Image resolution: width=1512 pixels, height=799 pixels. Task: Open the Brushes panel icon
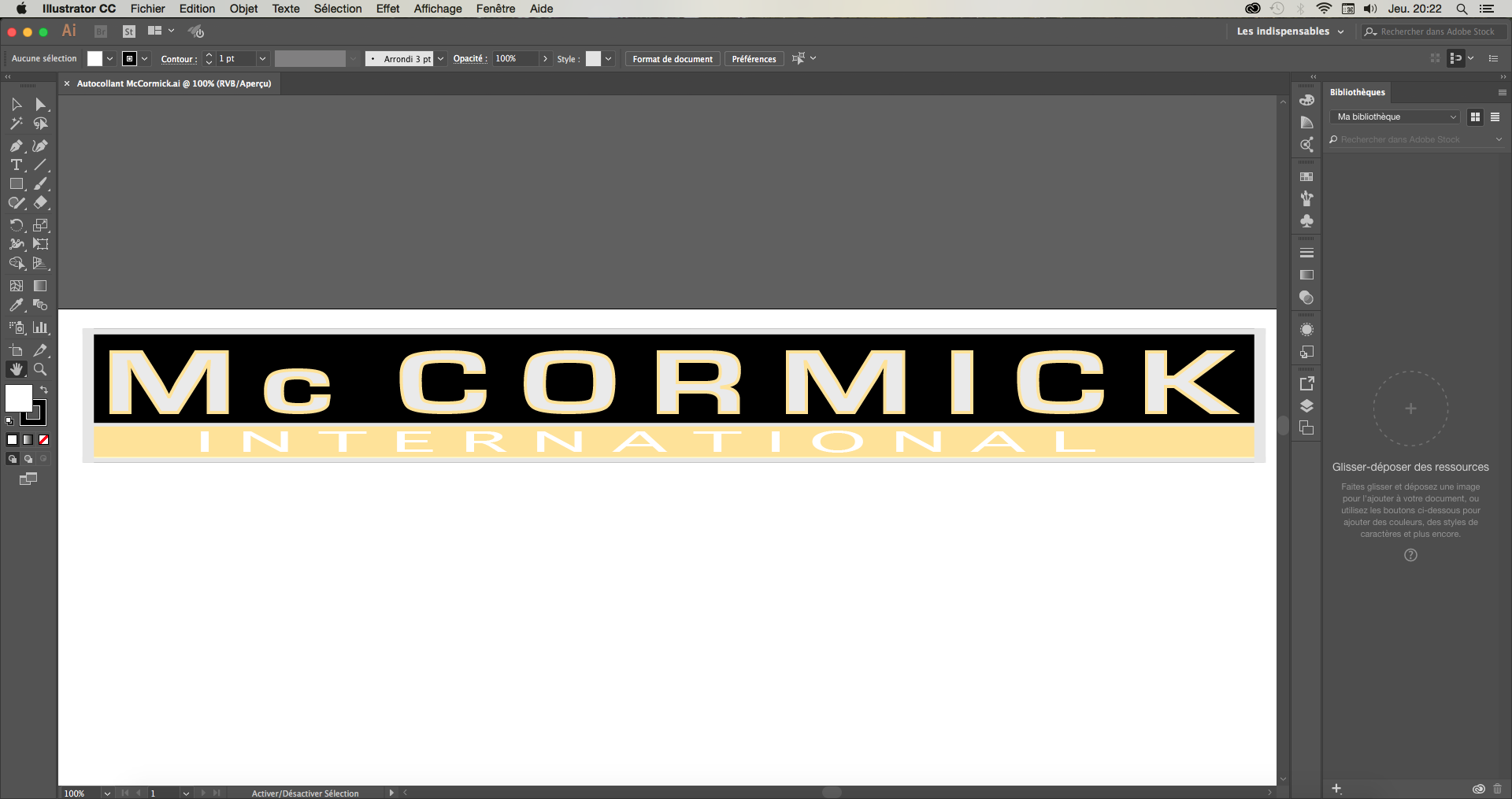tap(1306, 198)
